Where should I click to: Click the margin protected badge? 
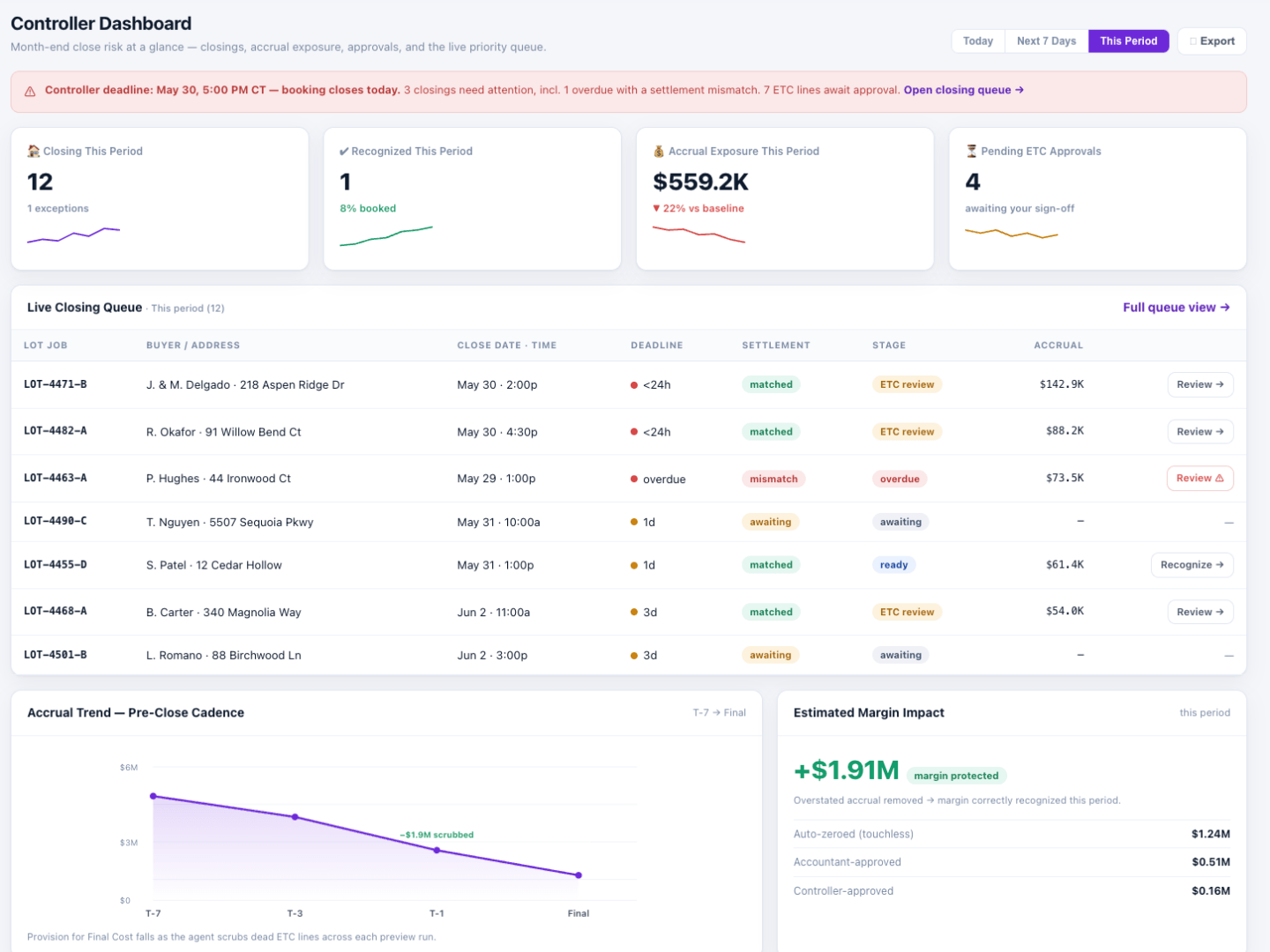click(x=956, y=776)
